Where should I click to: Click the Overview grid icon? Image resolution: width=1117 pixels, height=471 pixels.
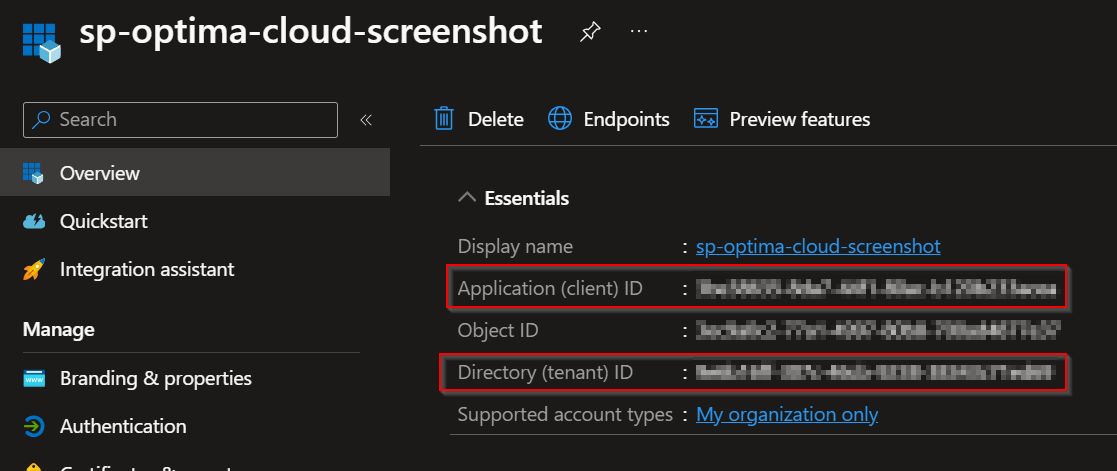[33, 173]
